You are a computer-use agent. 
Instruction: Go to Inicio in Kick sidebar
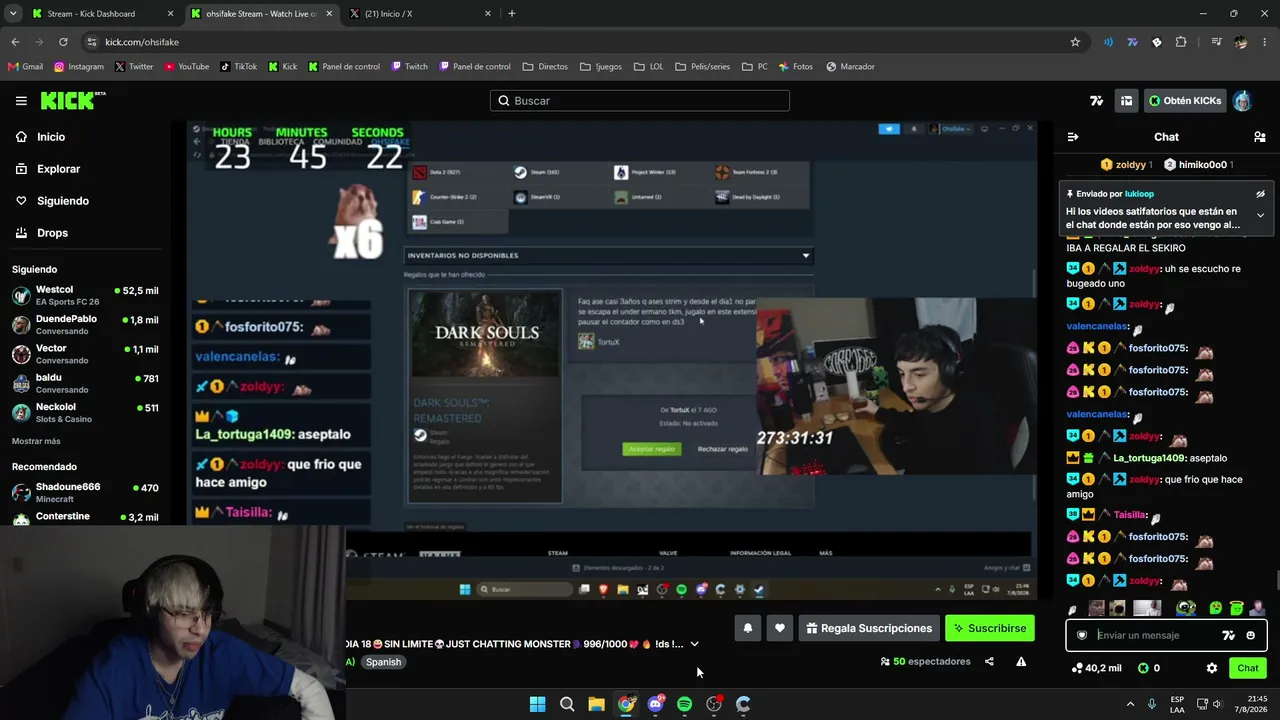pyautogui.click(x=50, y=137)
